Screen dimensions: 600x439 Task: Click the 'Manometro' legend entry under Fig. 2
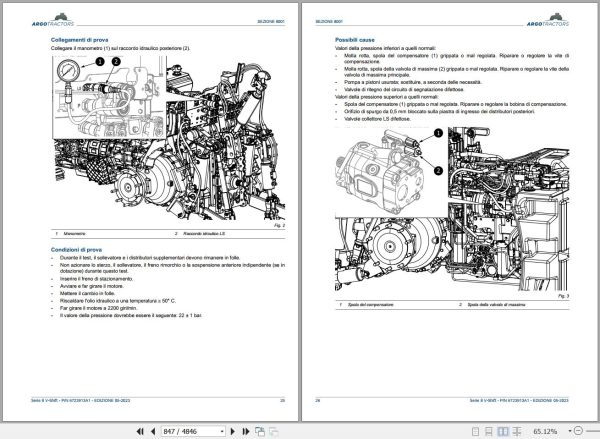click(x=75, y=233)
